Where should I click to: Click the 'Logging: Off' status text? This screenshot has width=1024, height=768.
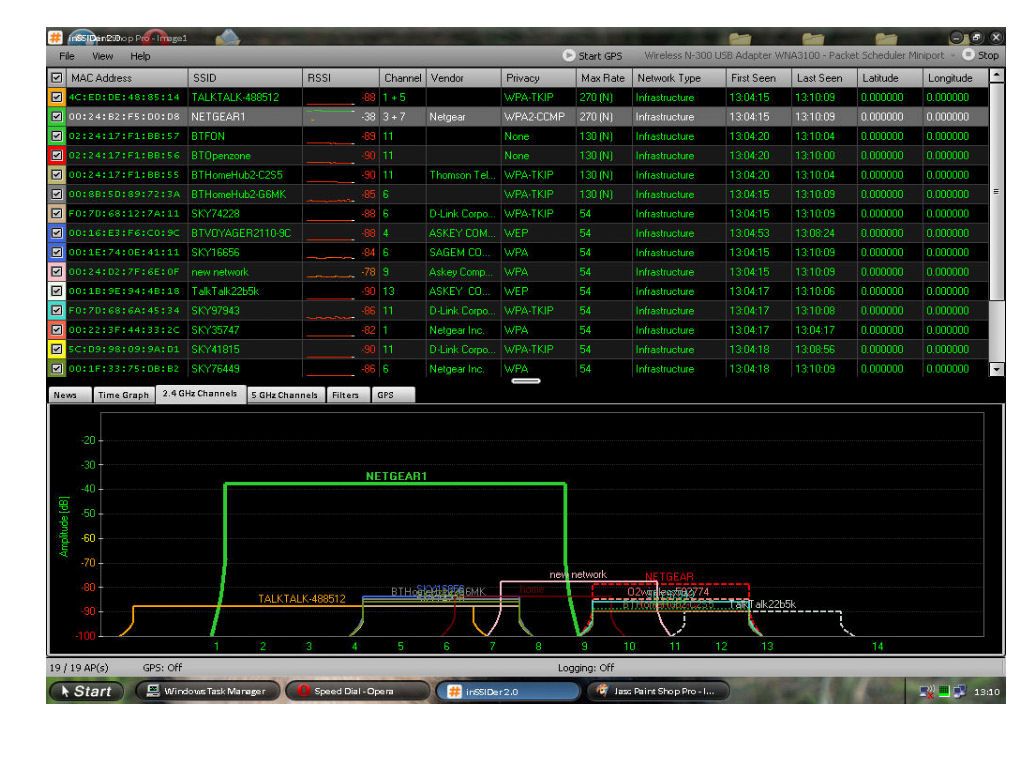coord(586,667)
